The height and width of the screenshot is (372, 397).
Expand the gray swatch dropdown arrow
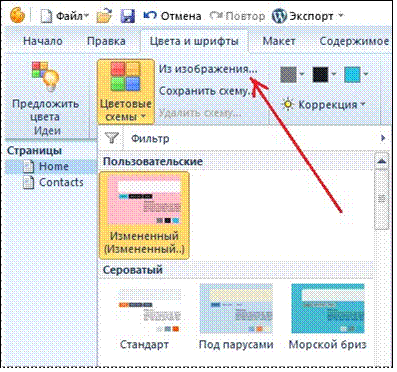(x=302, y=74)
